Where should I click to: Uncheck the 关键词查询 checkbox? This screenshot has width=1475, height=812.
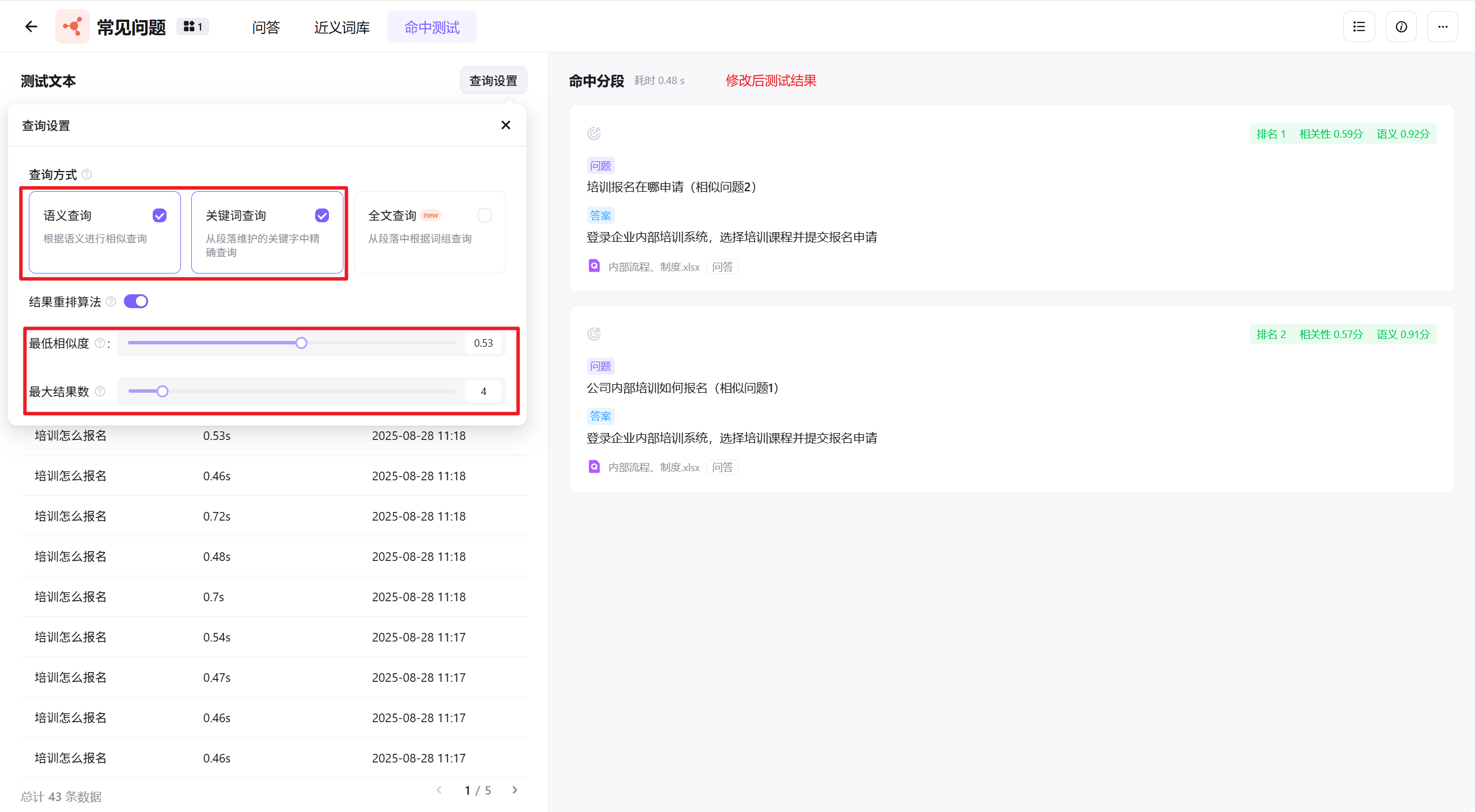pyautogui.click(x=322, y=215)
